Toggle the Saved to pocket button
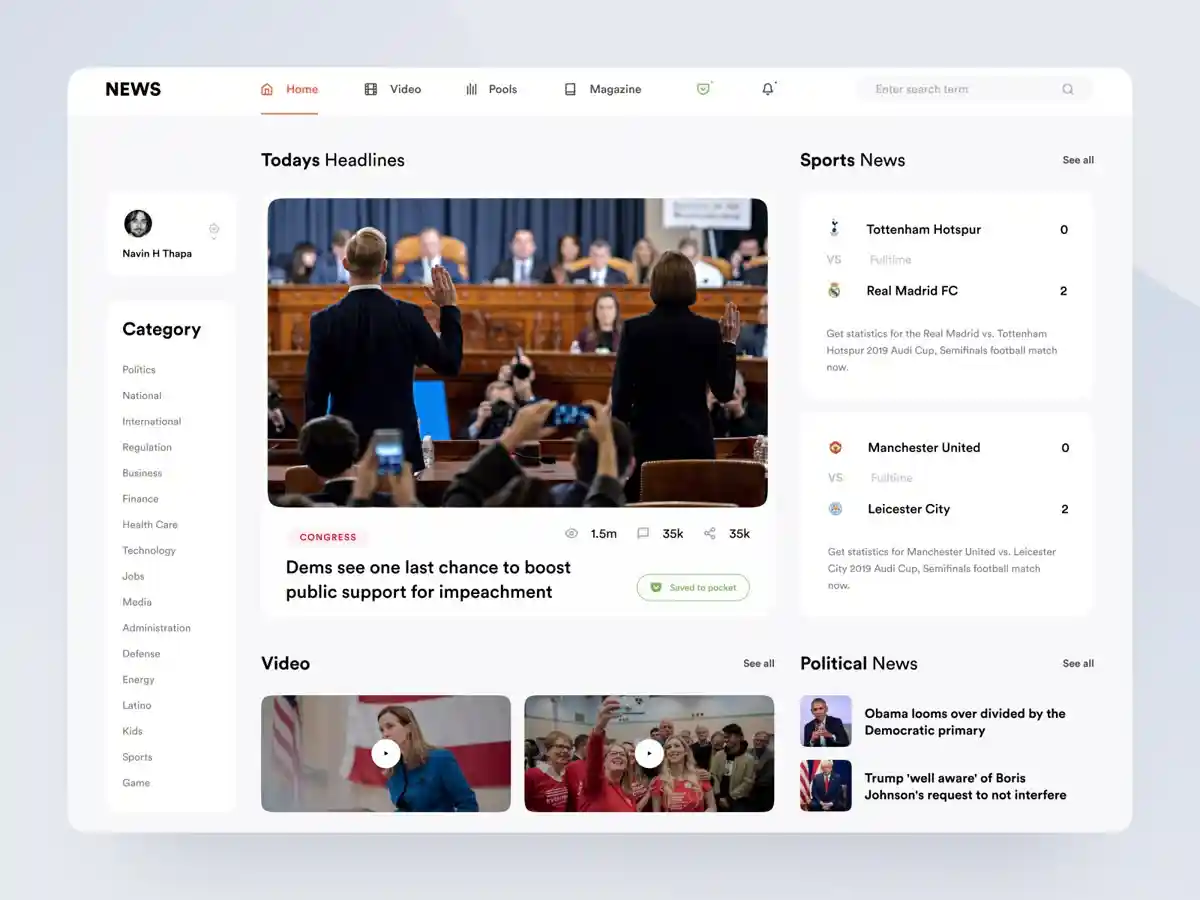Viewport: 1200px width, 900px height. tap(693, 588)
